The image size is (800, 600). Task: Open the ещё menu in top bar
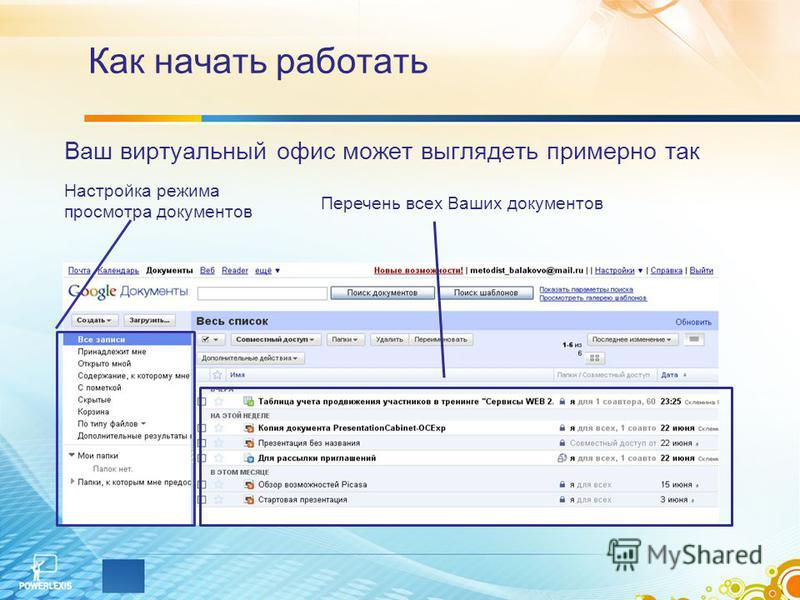point(267,270)
